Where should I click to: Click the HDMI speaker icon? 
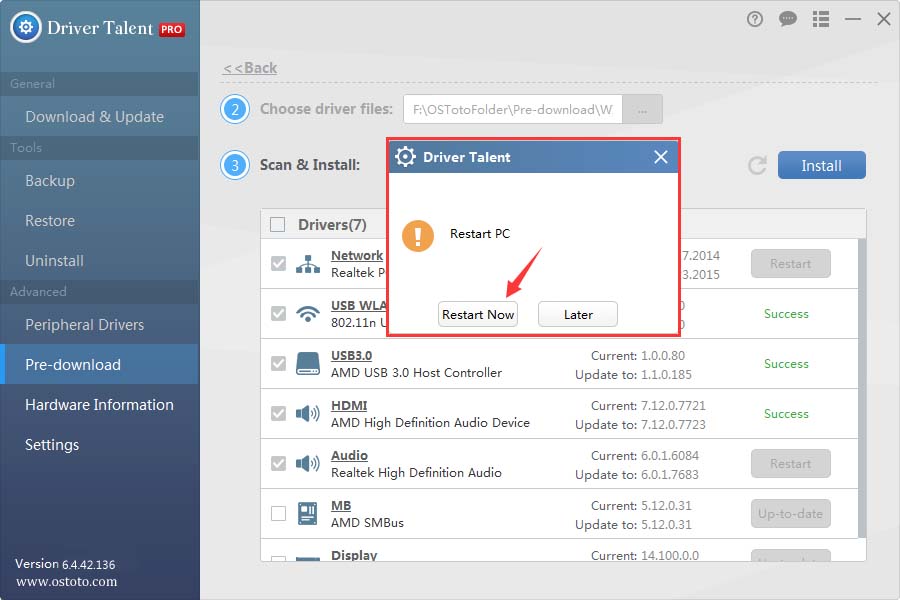pyautogui.click(x=308, y=413)
